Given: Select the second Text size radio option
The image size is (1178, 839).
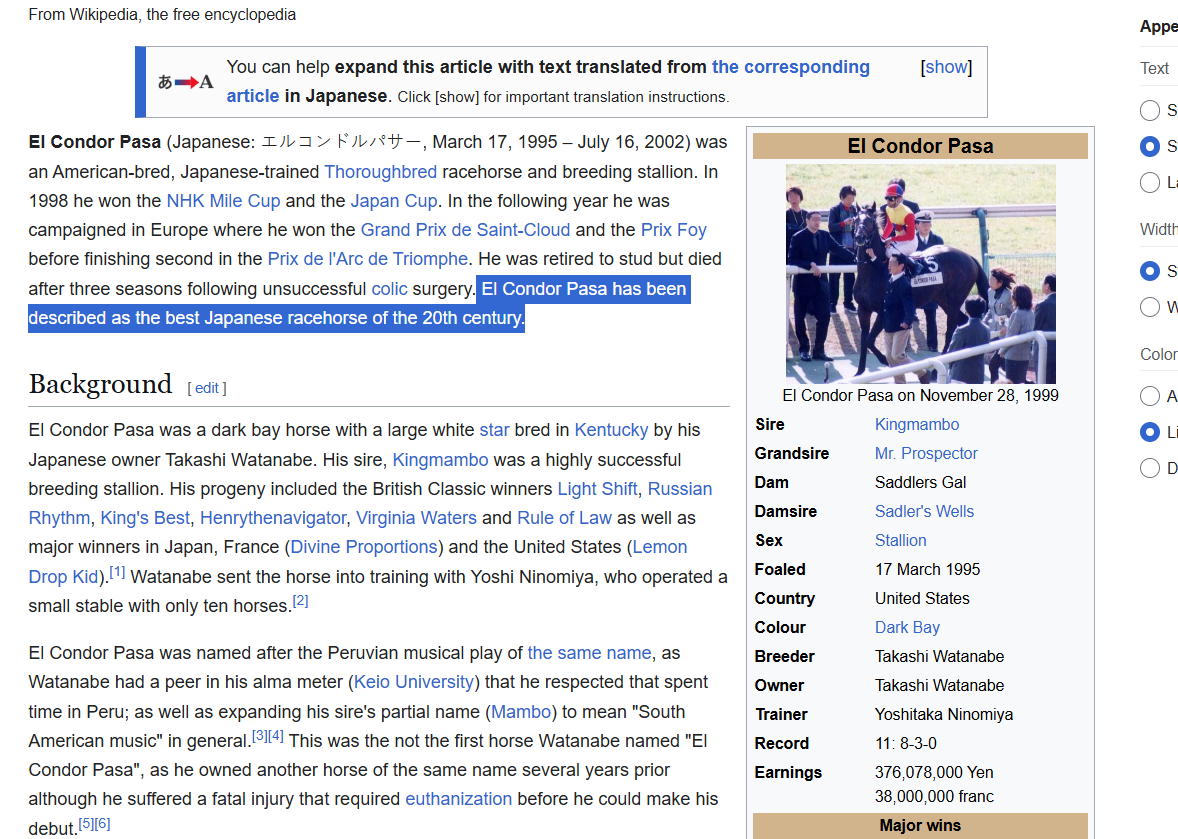Looking at the screenshot, I should tap(1149, 146).
